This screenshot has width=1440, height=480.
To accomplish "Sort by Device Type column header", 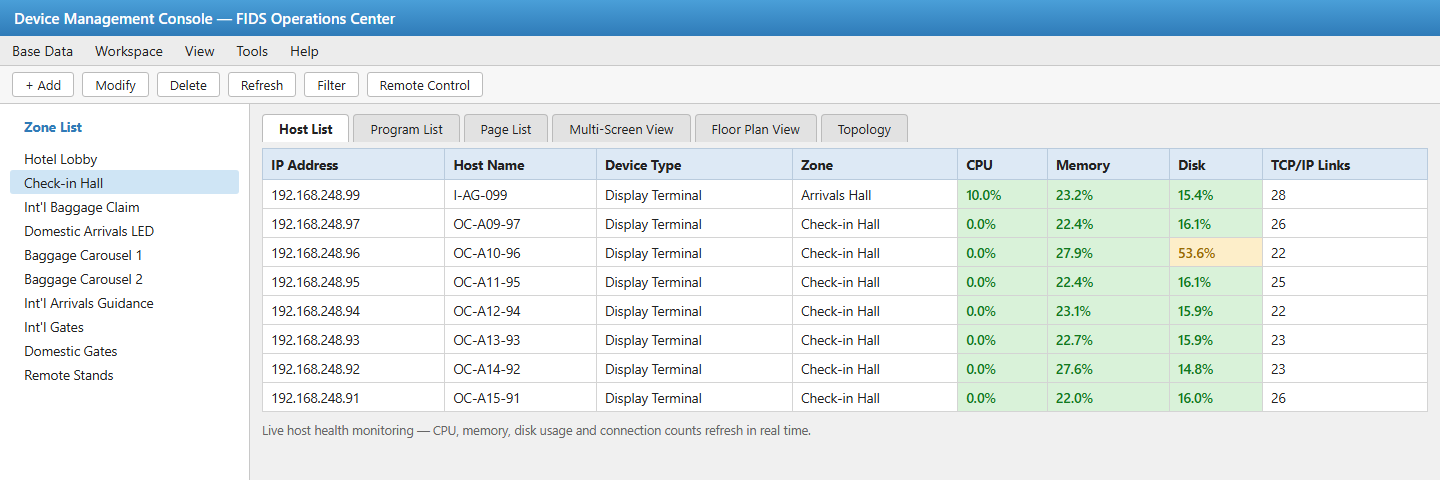I will coord(695,165).
